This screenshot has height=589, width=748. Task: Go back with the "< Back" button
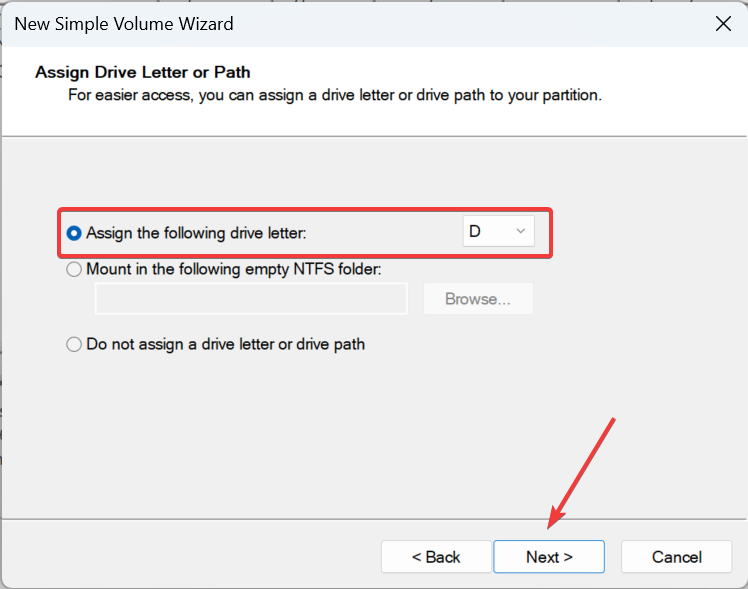pyautogui.click(x=436, y=557)
